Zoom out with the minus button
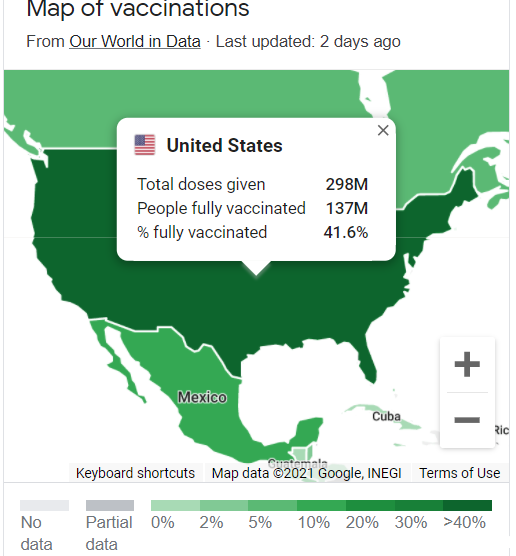The width and height of the screenshot is (516, 556). pyautogui.click(x=467, y=420)
